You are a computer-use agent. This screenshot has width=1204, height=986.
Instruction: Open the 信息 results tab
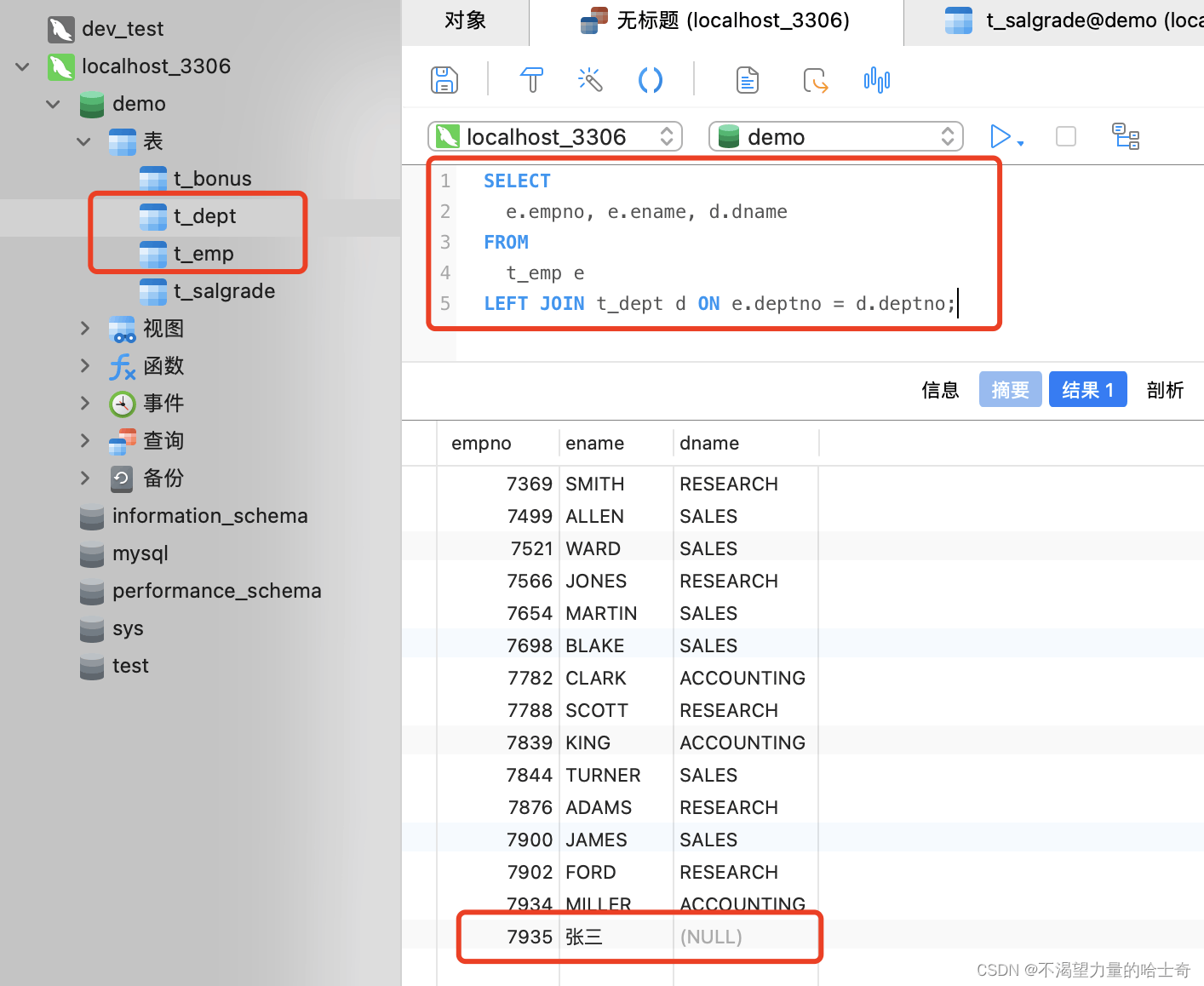tap(940, 390)
